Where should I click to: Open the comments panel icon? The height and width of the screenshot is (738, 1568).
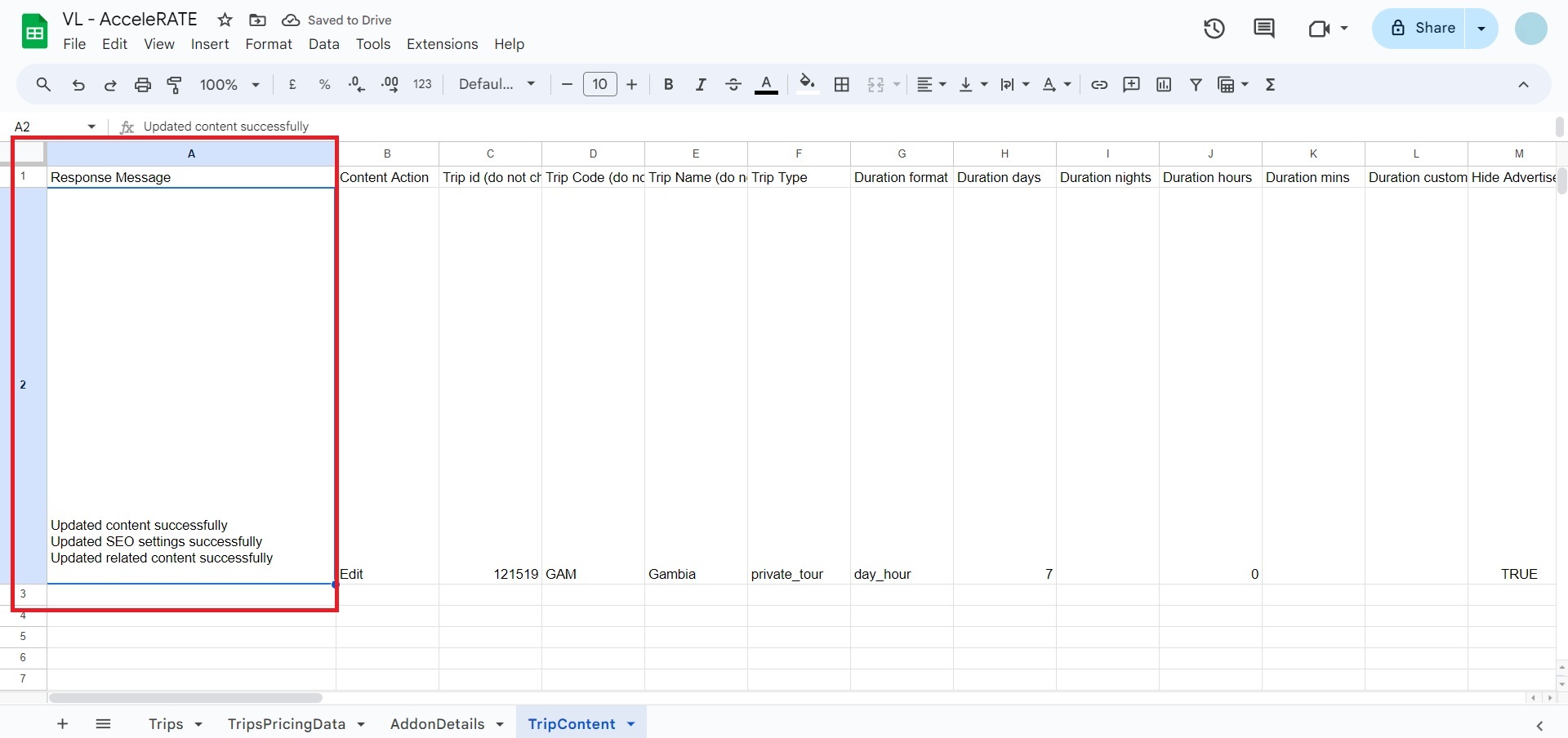(x=1263, y=29)
